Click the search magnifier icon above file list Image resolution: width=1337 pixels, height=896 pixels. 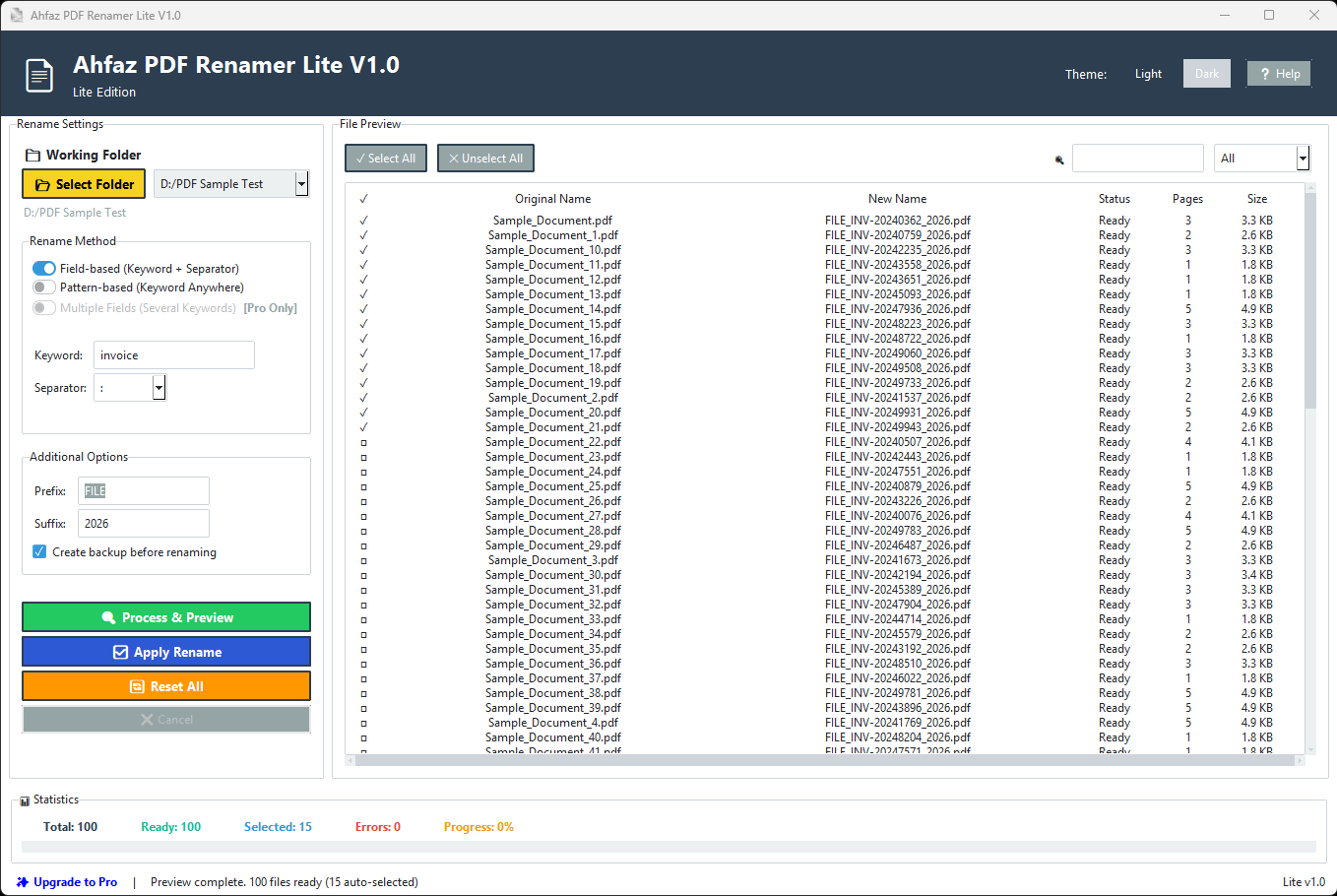pos(1059,160)
